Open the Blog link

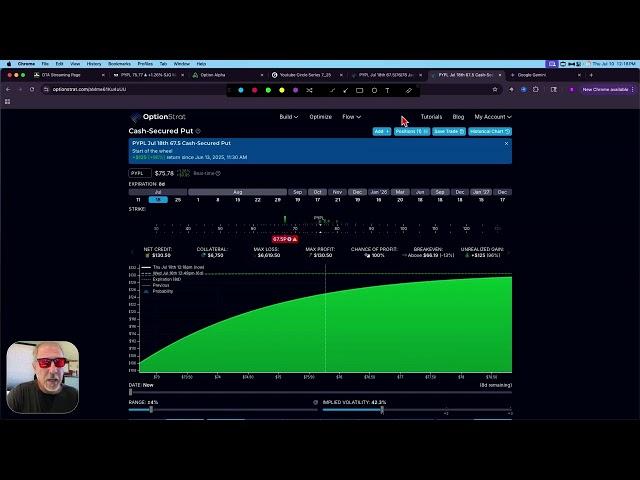(458, 117)
